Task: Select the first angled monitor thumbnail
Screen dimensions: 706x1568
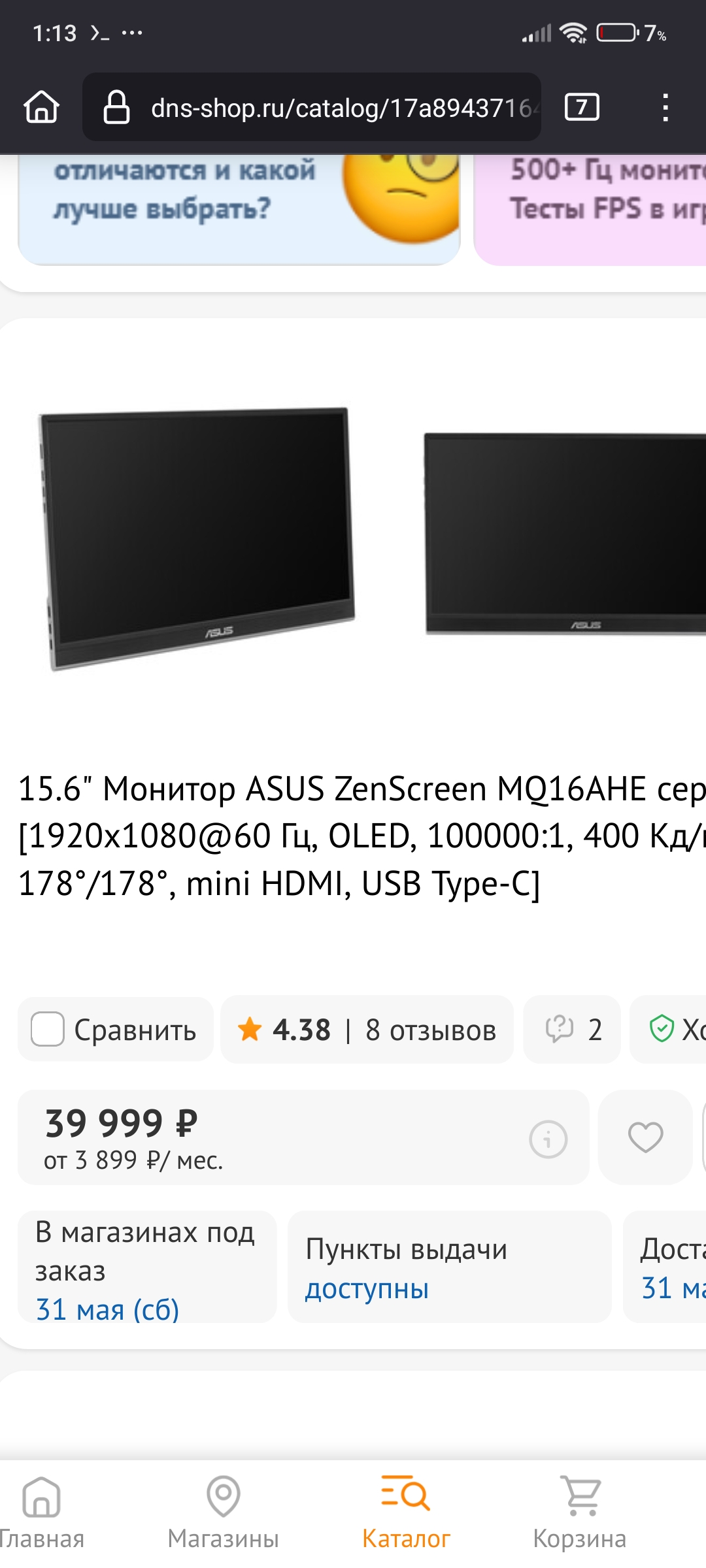Action: (x=197, y=539)
